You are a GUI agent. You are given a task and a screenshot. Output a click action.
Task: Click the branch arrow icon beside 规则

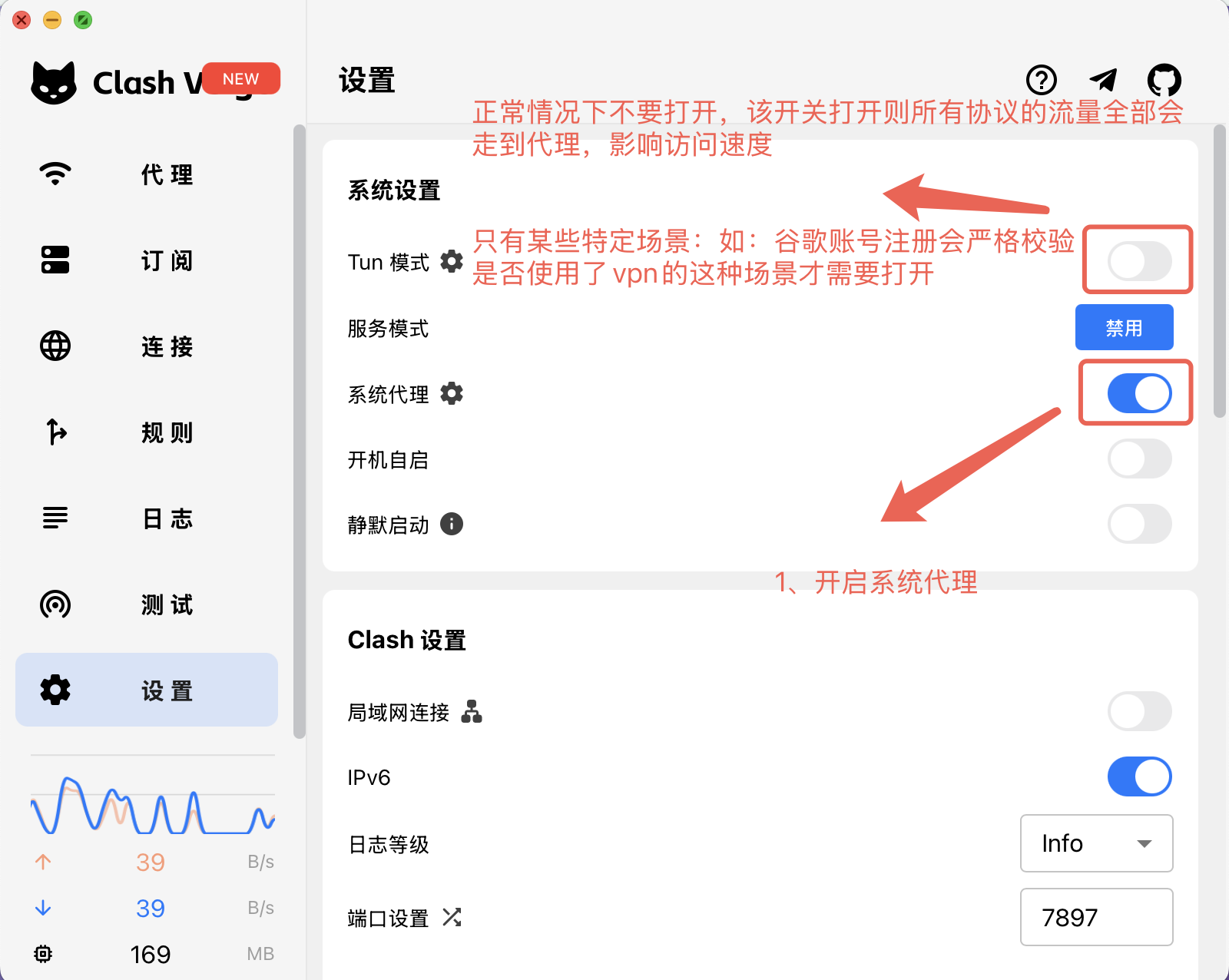point(55,432)
